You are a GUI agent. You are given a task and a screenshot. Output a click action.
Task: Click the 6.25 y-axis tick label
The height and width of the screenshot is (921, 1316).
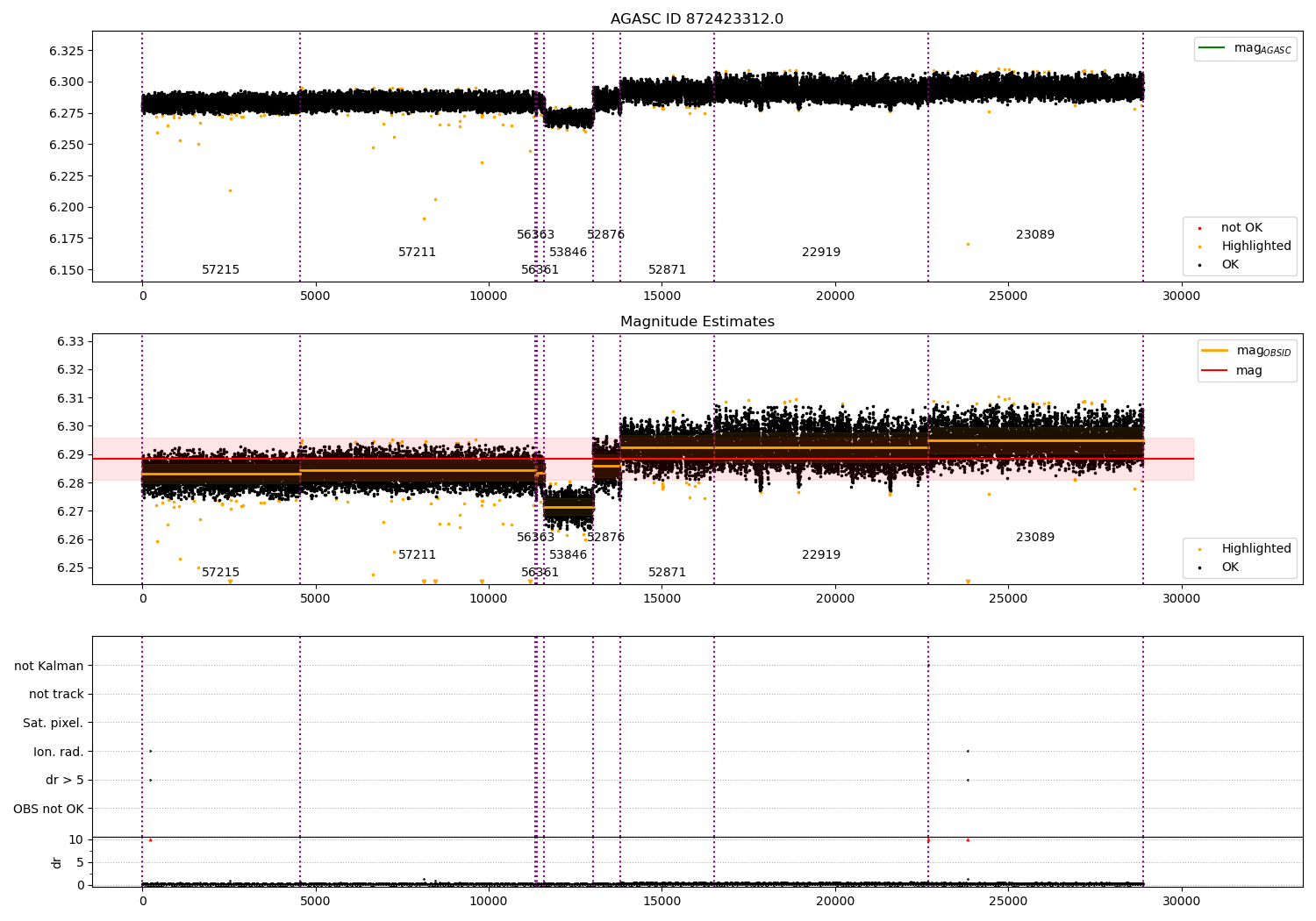70,568
